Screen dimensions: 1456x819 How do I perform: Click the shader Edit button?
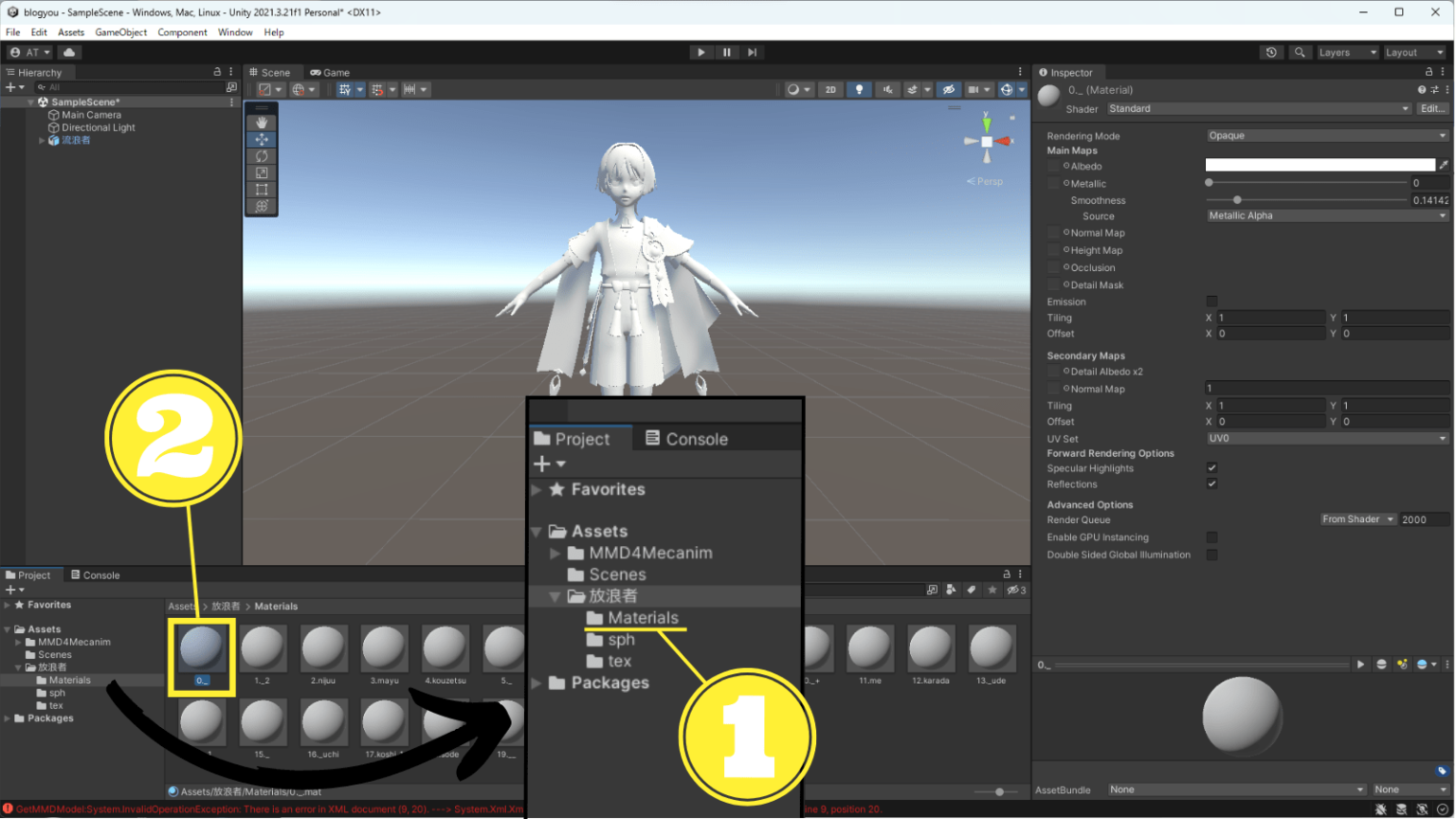pyautogui.click(x=1432, y=108)
